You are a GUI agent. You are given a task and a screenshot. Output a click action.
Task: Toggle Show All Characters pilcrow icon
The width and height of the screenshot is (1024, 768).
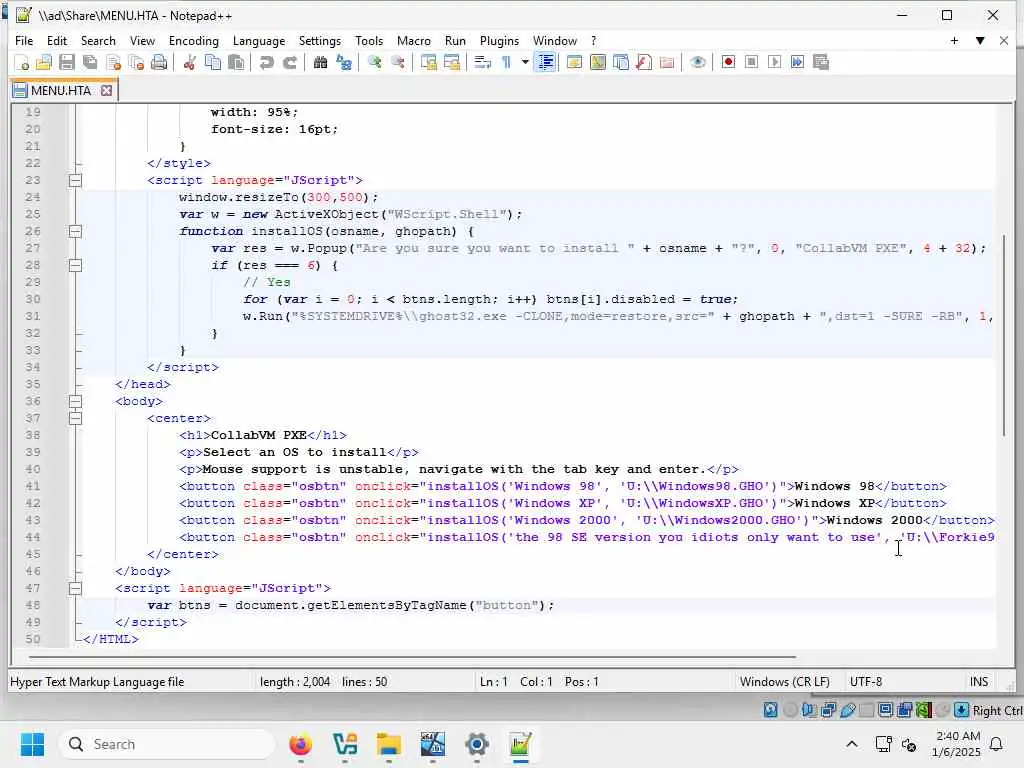coord(506,63)
